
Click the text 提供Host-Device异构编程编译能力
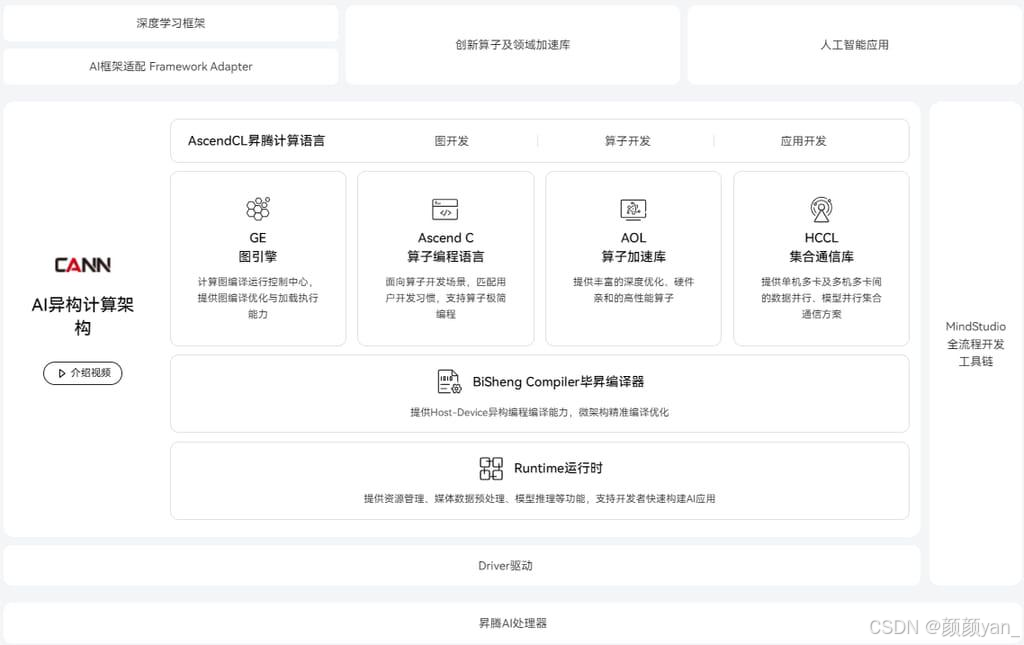point(539,412)
